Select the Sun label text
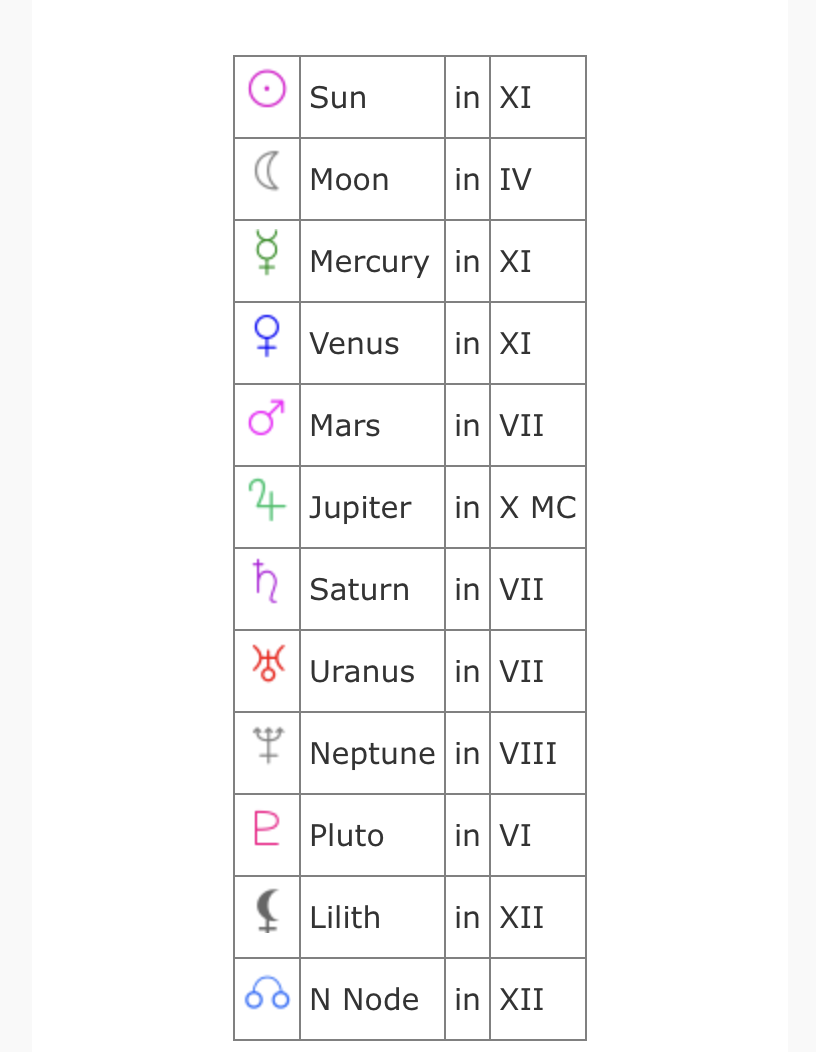Screen dimensions: 816x1052 tap(338, 98)
